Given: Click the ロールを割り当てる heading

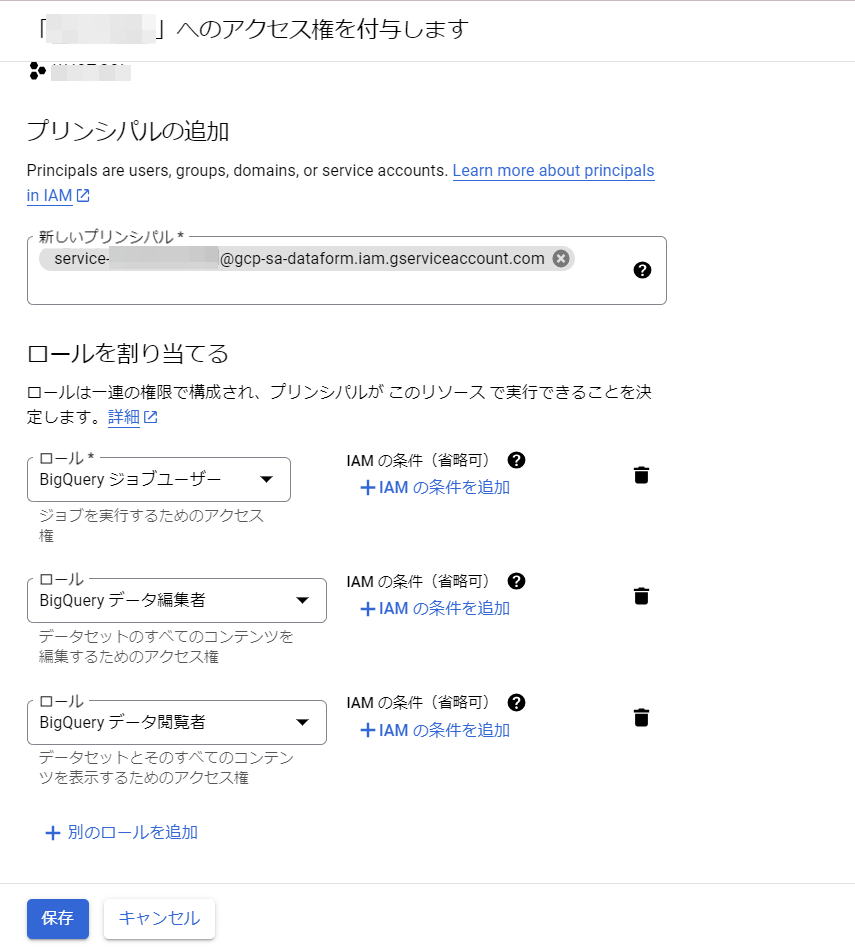Looking at the screenshot, I should 128,353.
